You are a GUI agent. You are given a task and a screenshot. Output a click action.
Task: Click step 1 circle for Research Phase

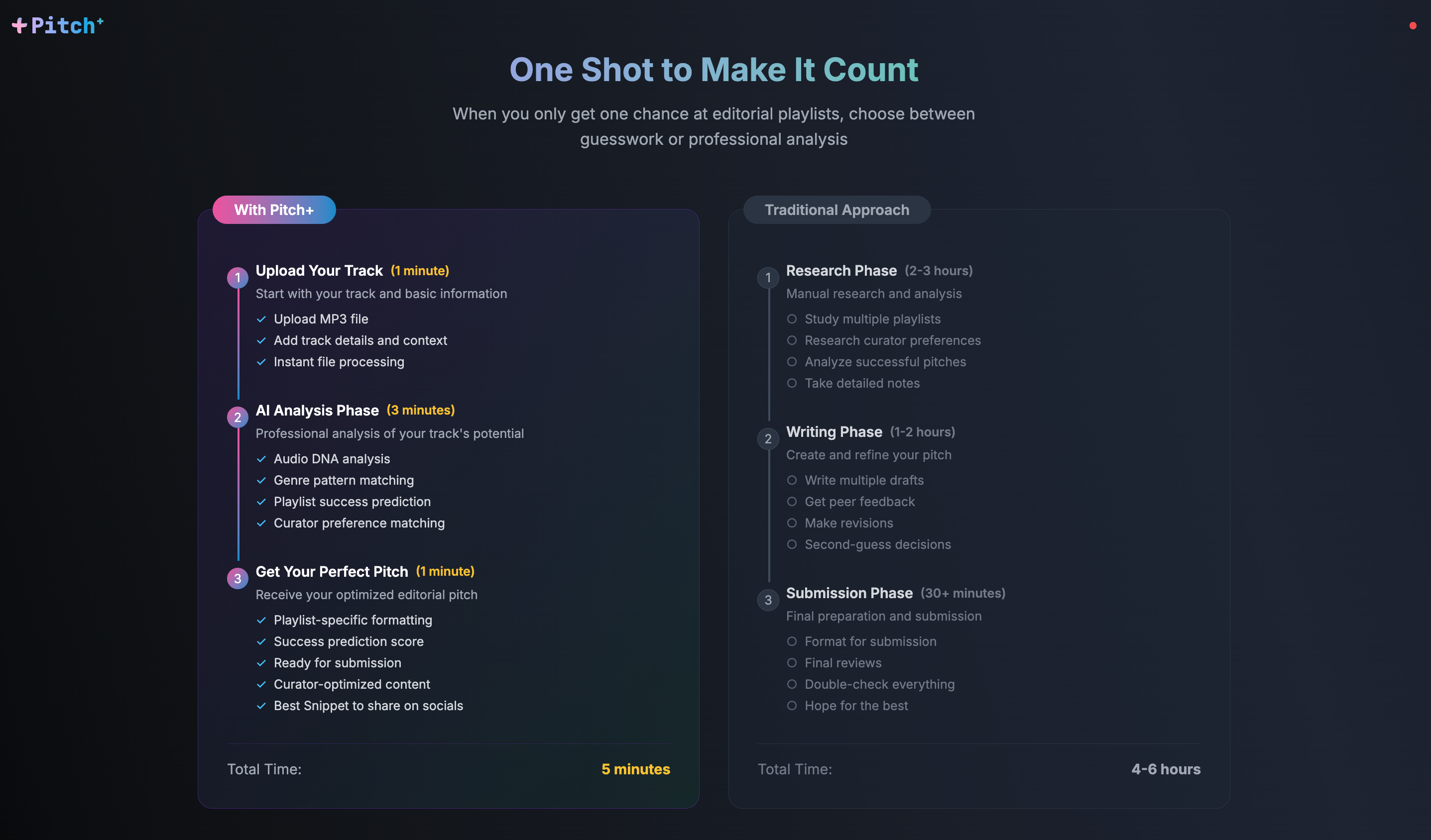(768, 278)
